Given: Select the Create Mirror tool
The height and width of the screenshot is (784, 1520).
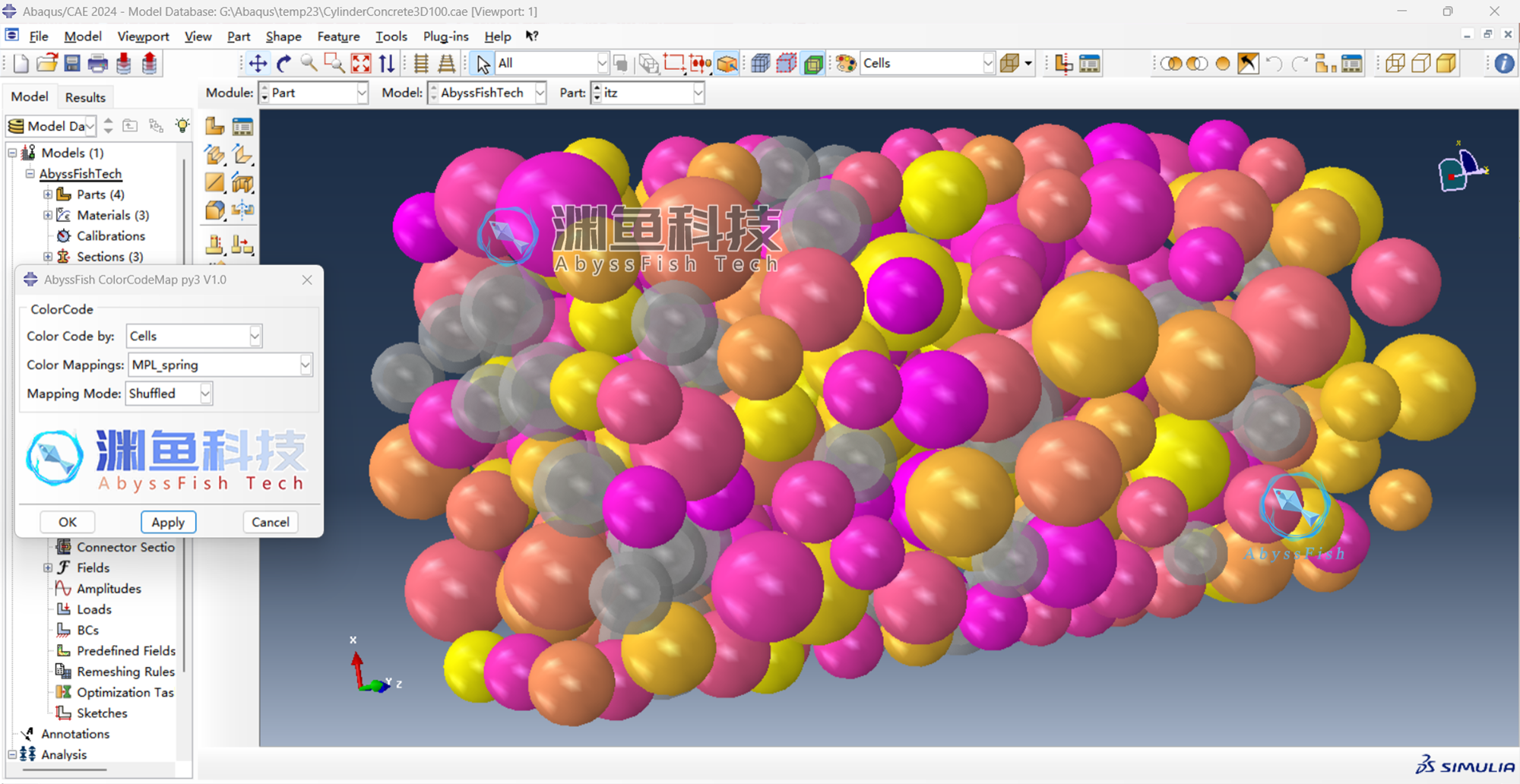Looking at the screenshot, I should tap(242, 210).
